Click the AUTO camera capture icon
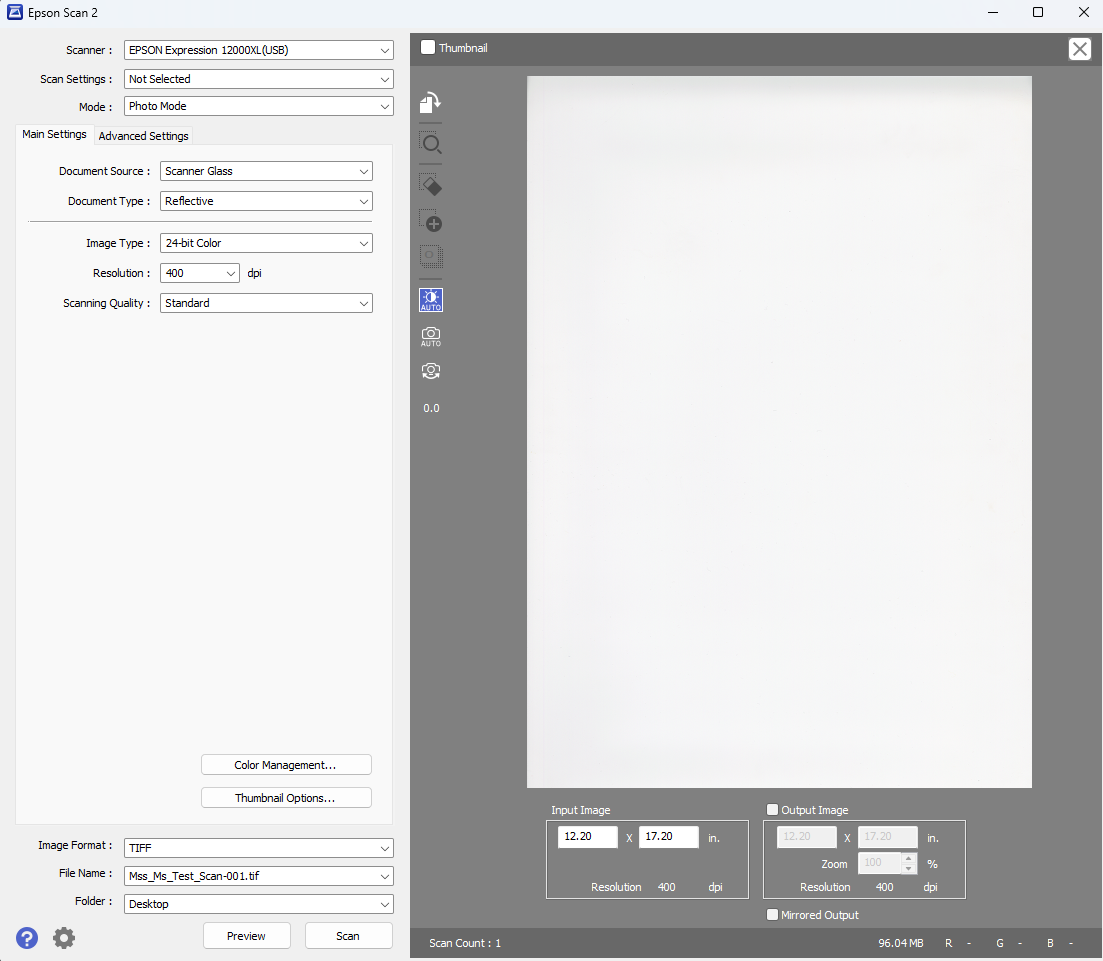 point(430,336)
